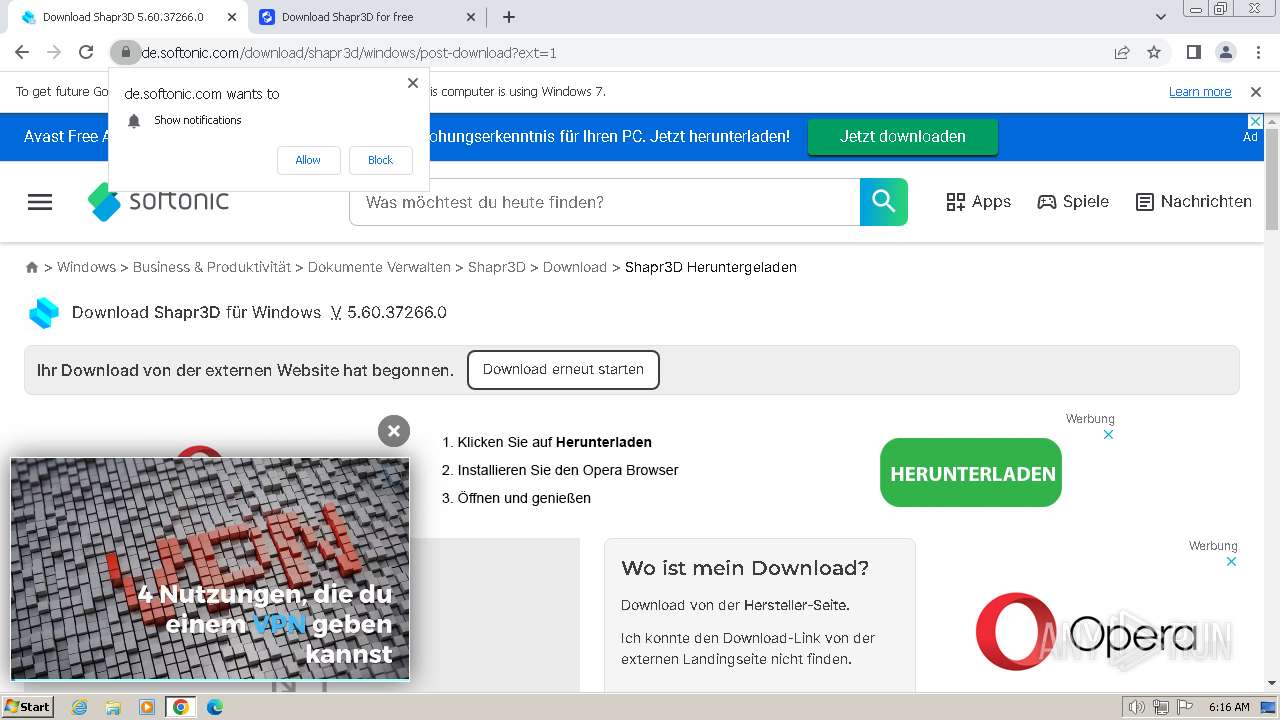Click the volume speaker tray icon
This screenshot has width=1280, height=720.
pos(1137,707)
